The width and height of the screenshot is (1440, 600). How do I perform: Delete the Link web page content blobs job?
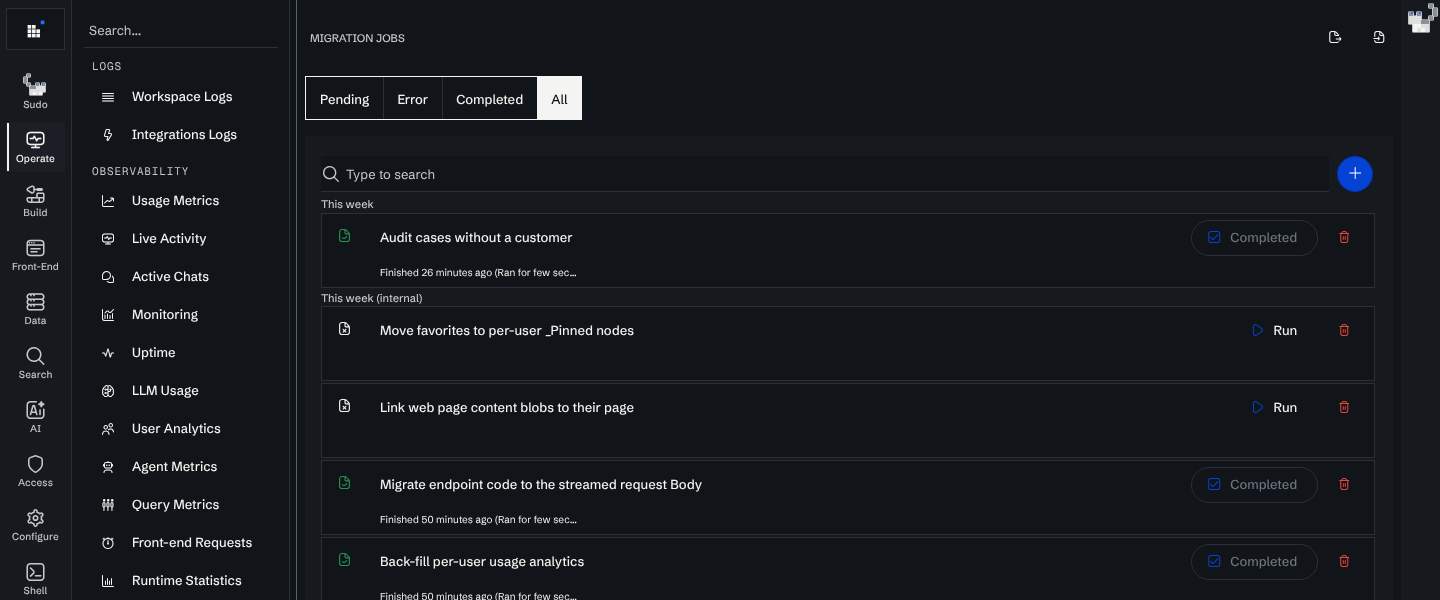[1344, 407]
